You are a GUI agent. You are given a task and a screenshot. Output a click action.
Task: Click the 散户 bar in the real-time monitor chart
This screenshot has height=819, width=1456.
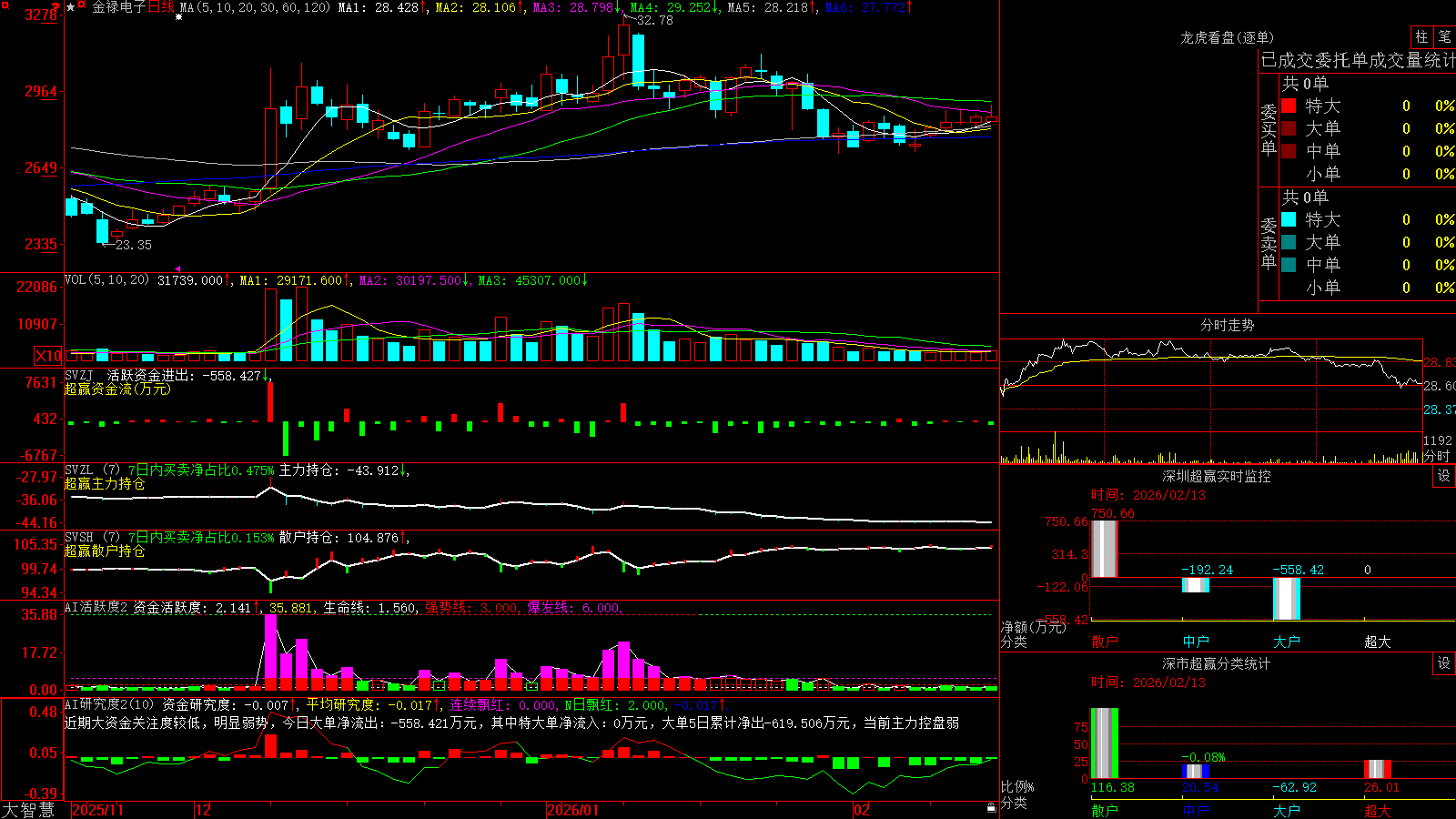coord(1104,549)
